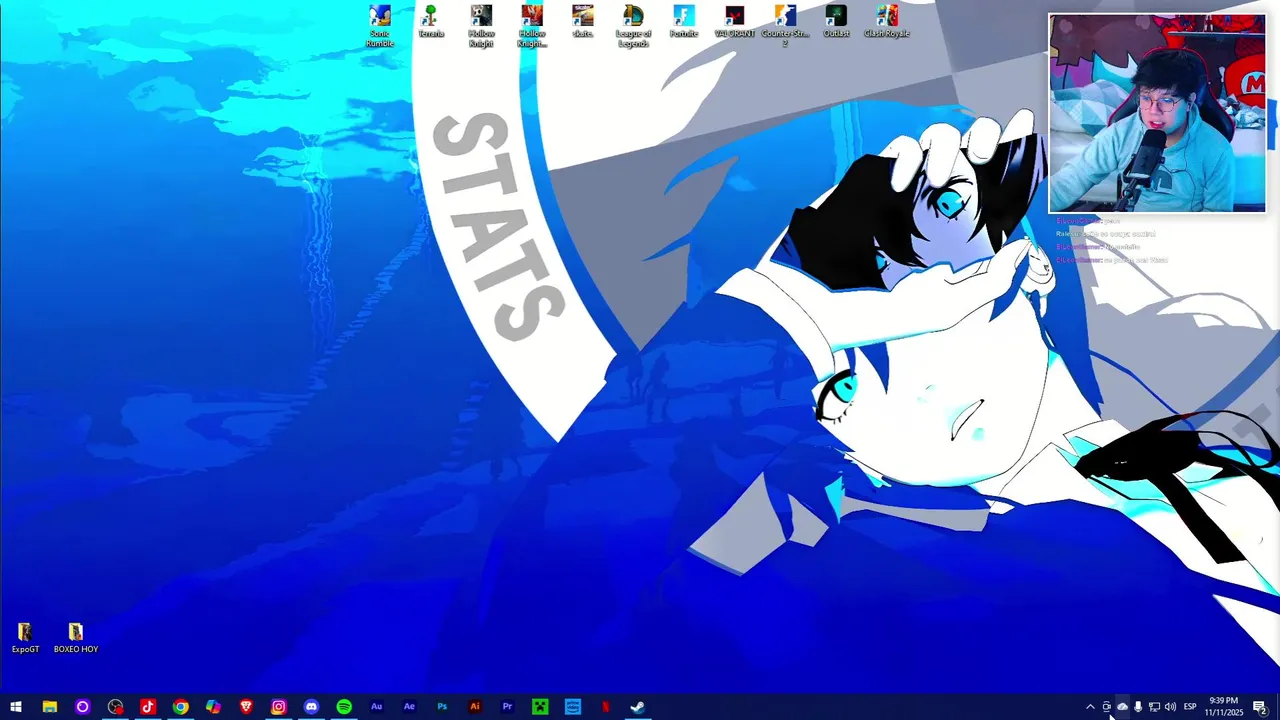The image size is (1280, 720).
Task: Open Copilot from the taskbar
Action: coord(213,707)
